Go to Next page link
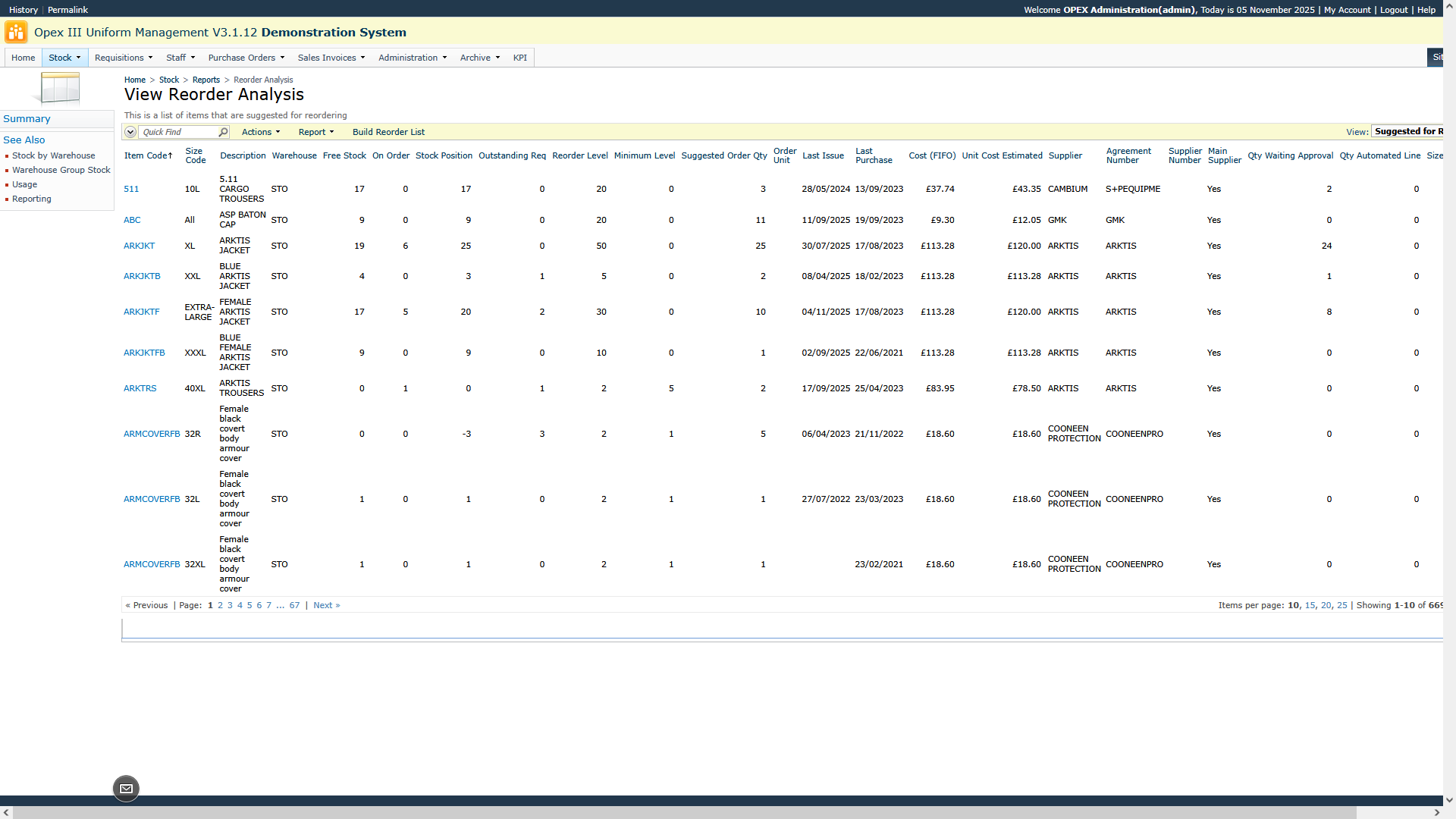1456x819 pixels. pos(326,605)
